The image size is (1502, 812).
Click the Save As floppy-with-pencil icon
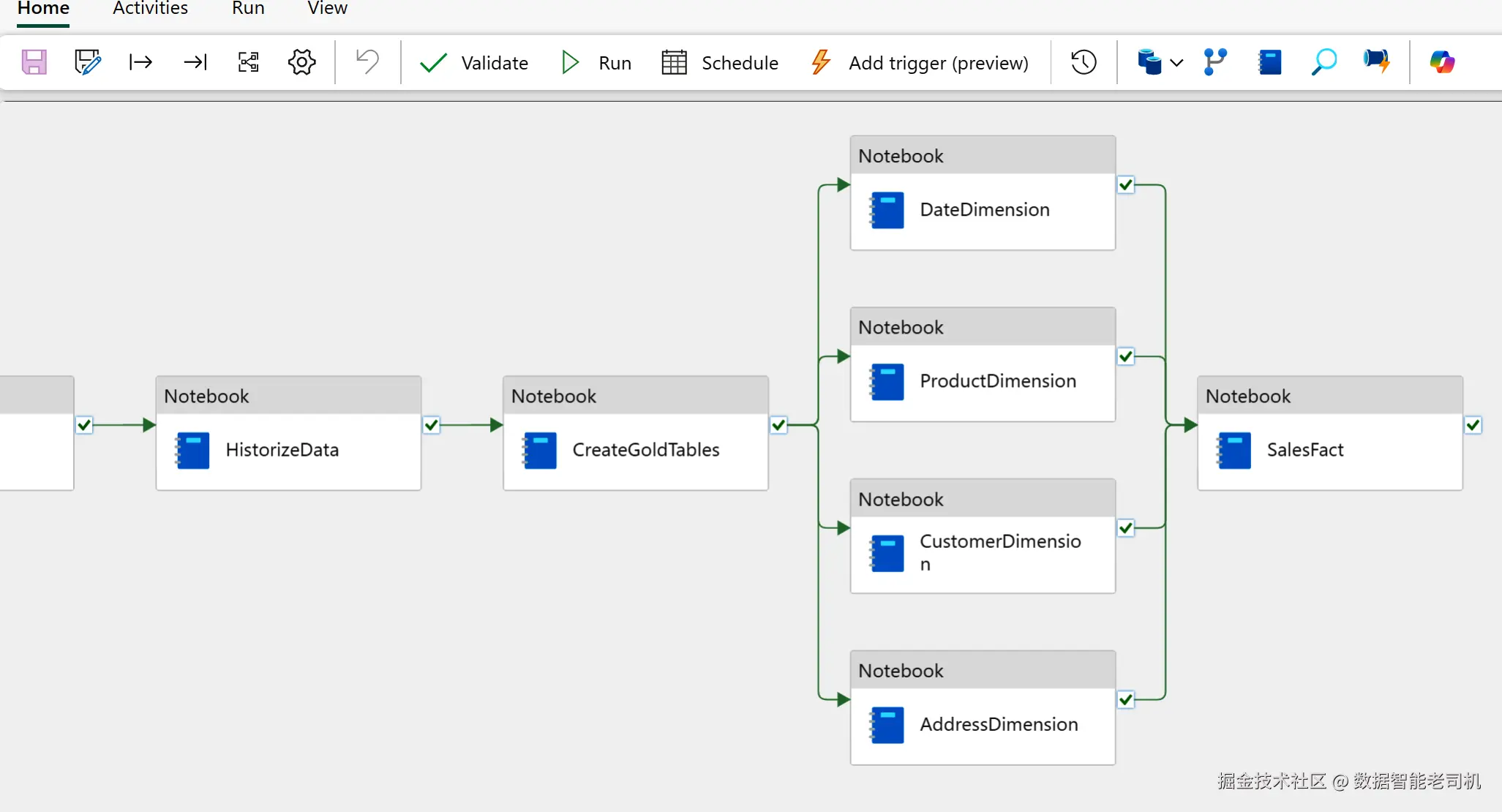pos(88,62)
